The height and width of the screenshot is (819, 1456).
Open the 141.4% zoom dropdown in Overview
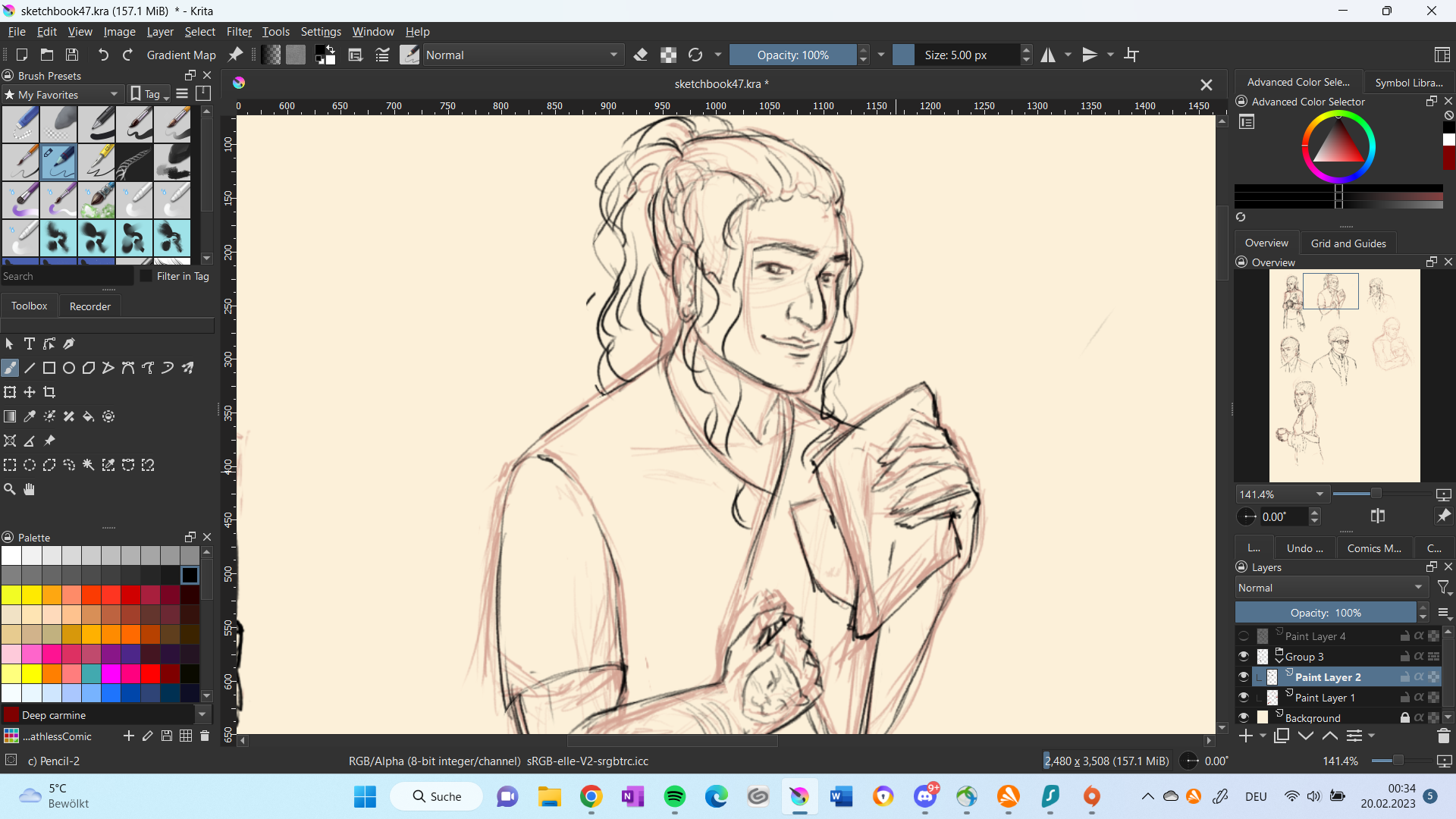point(1282,494)
